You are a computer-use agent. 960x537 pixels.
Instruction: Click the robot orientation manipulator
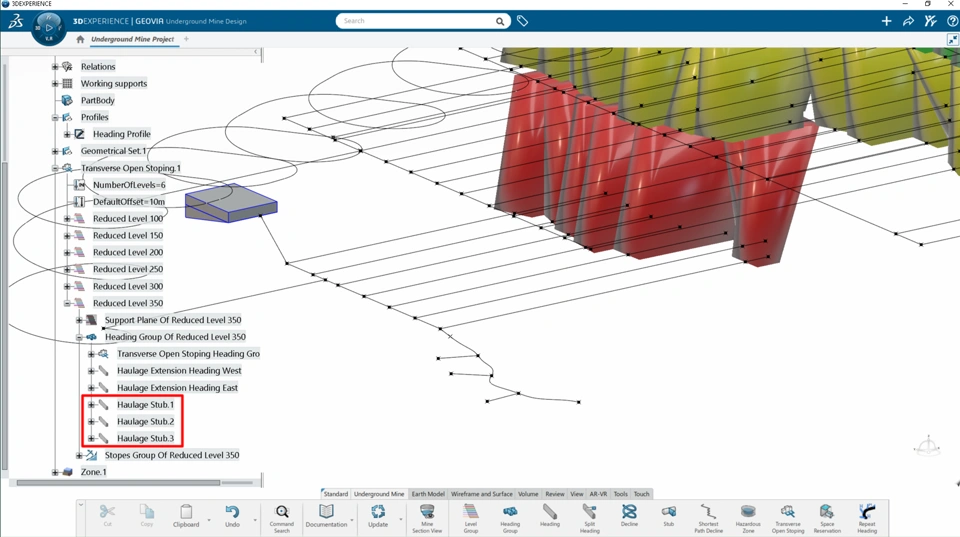point(928,446)
